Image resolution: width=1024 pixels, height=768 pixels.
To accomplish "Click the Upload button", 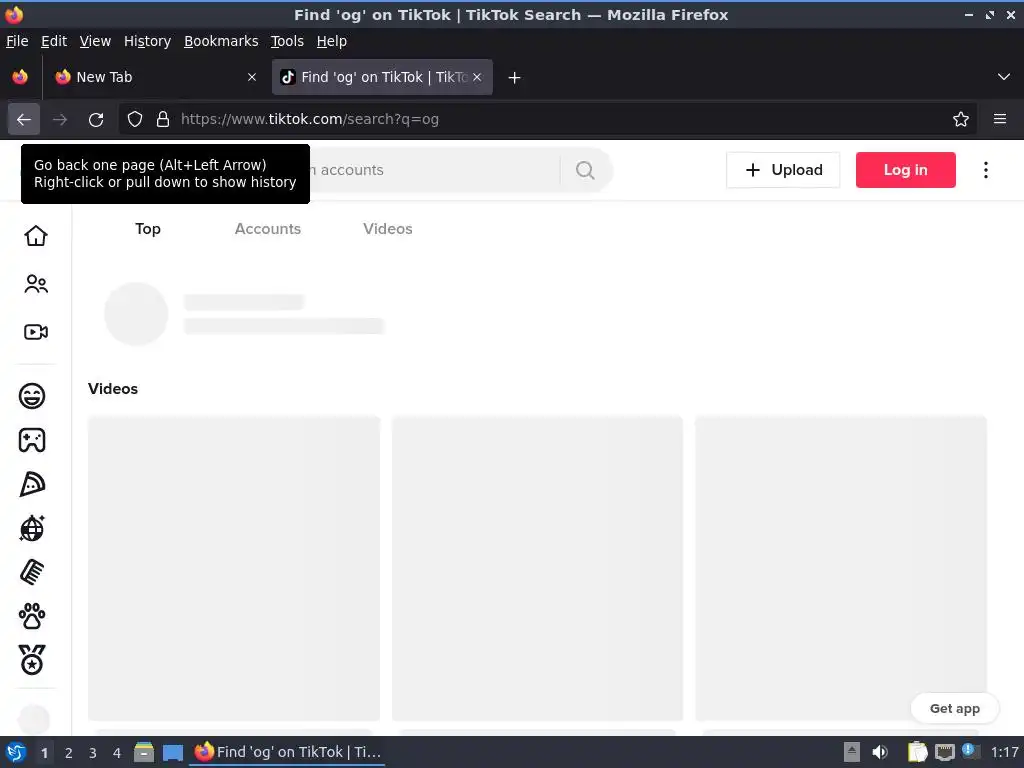I will click(783, 170).
